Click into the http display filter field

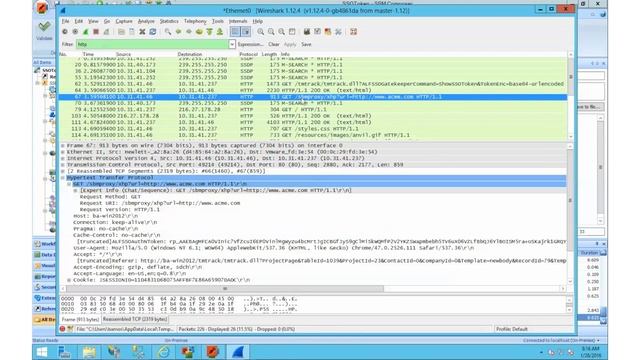[152, 44]
